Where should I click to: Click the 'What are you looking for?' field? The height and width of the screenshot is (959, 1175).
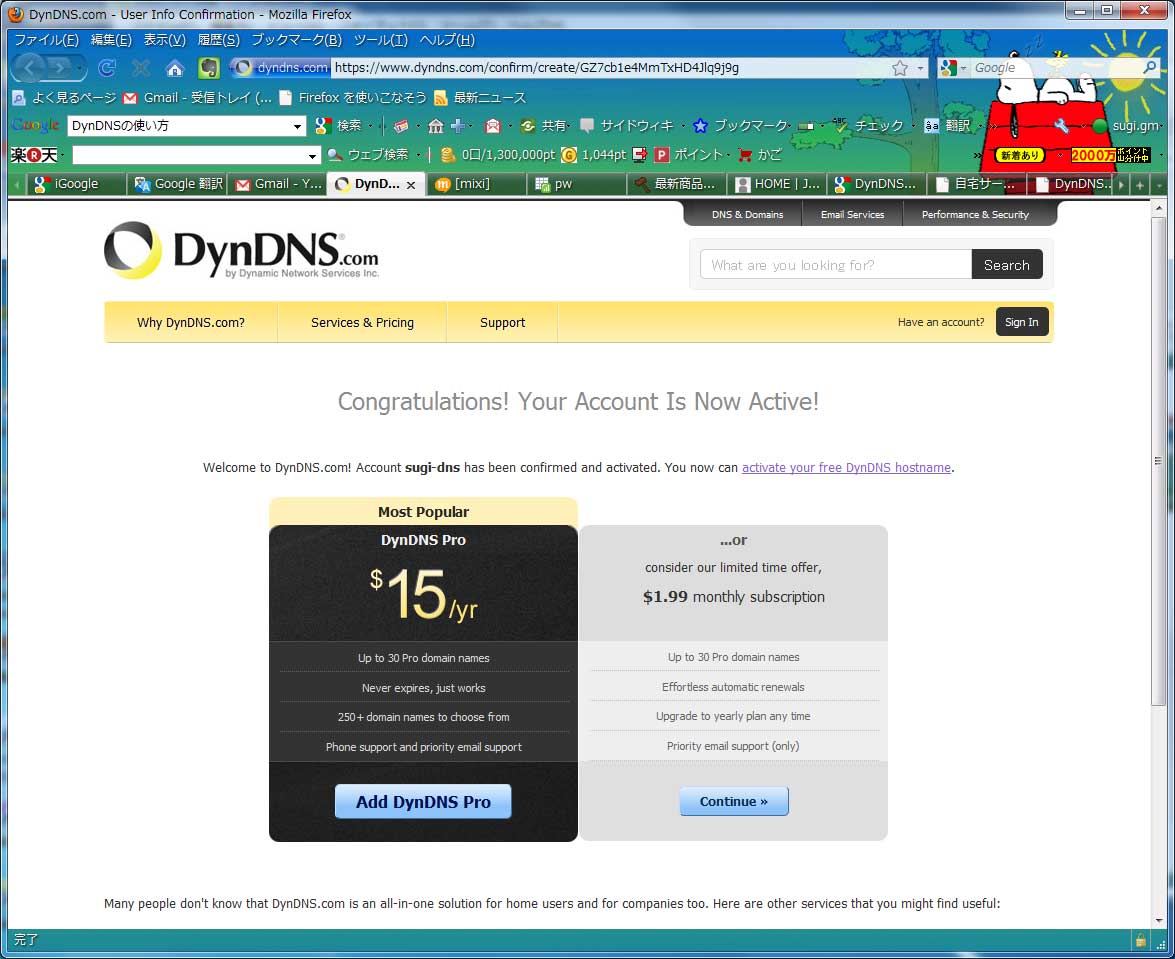[835, 265]
